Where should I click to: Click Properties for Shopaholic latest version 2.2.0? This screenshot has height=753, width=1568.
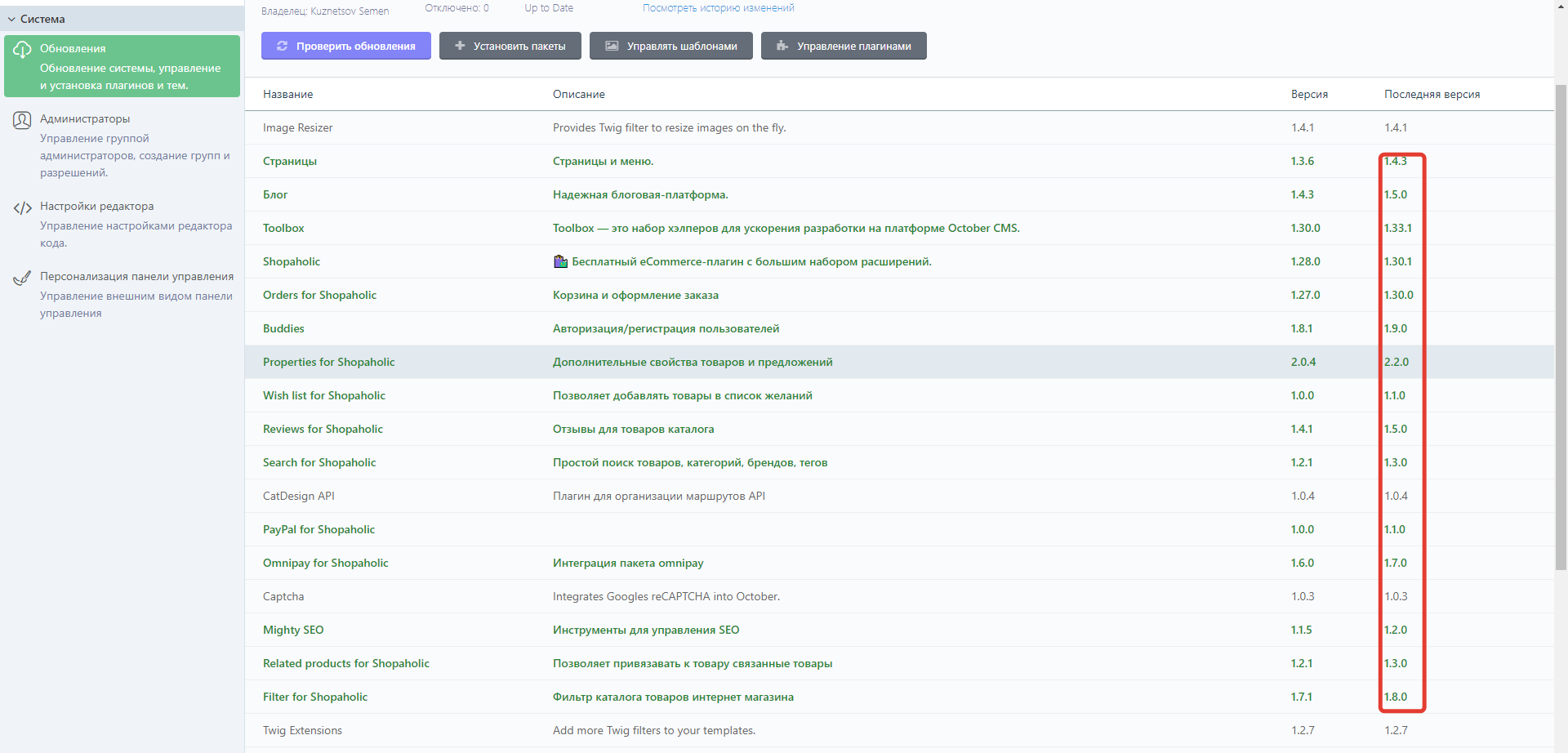pyautogui.click(x=1396, y=362)
